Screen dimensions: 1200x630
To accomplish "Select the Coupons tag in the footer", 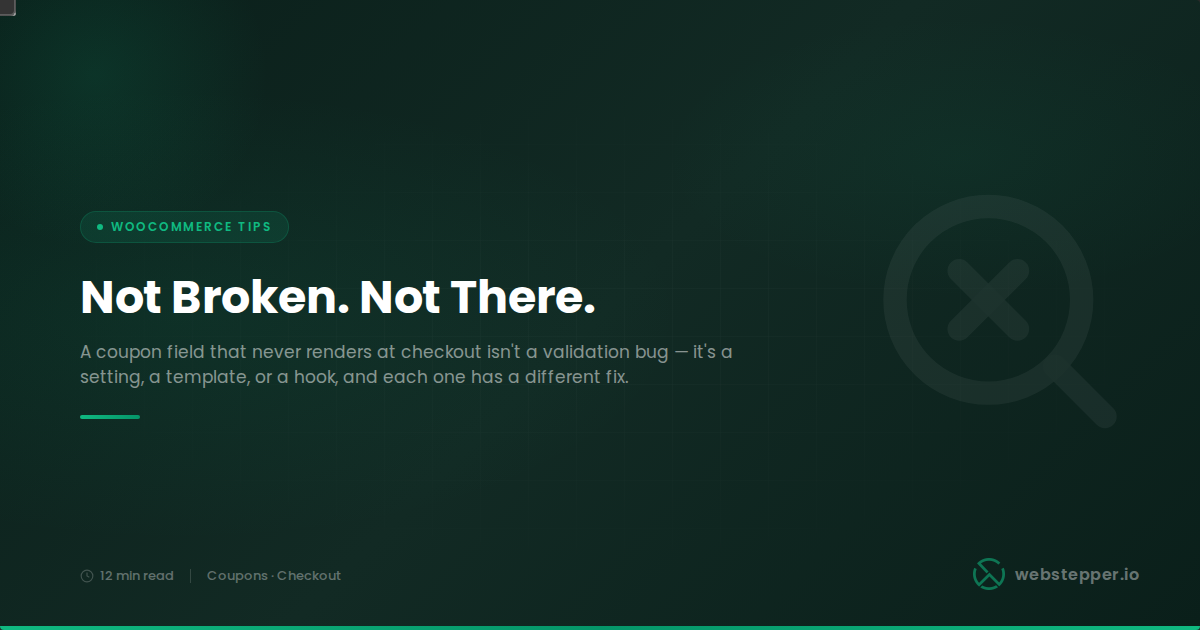I will click(237, 576).
